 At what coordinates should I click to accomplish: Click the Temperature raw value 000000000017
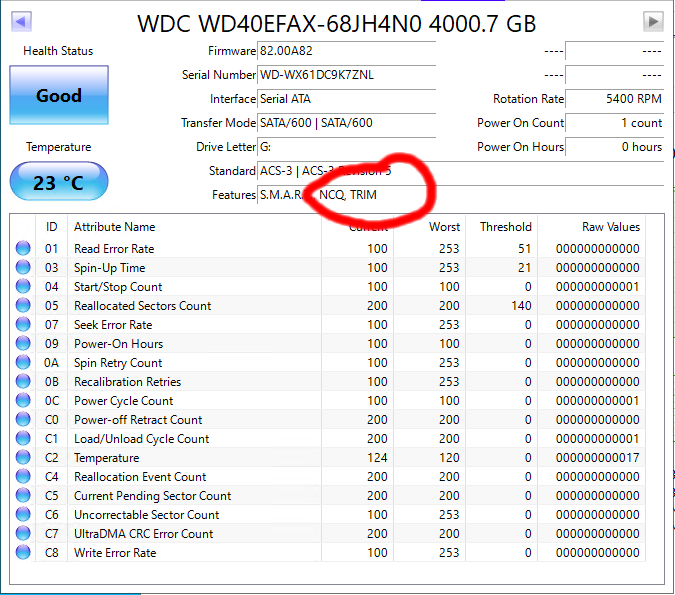[598, 458]
